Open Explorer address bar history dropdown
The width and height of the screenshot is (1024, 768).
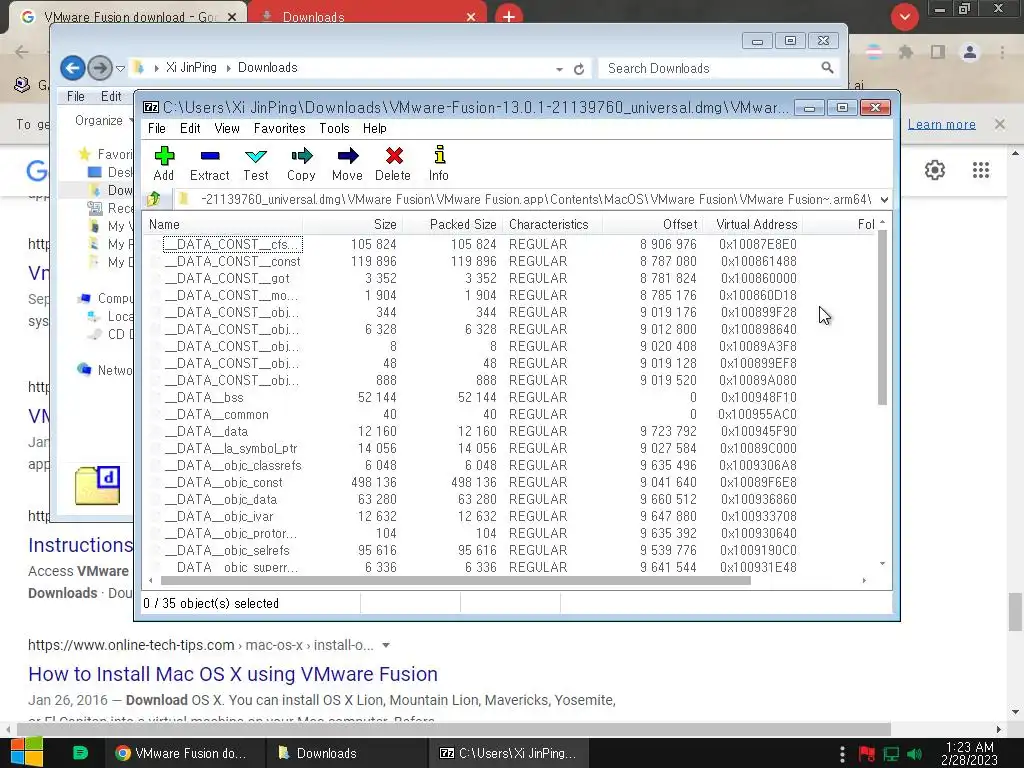(x=559, y=69)
